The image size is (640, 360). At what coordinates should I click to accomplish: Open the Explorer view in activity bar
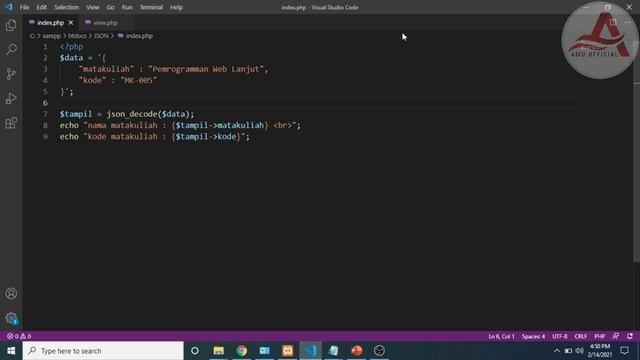click(x=11, y=25)
